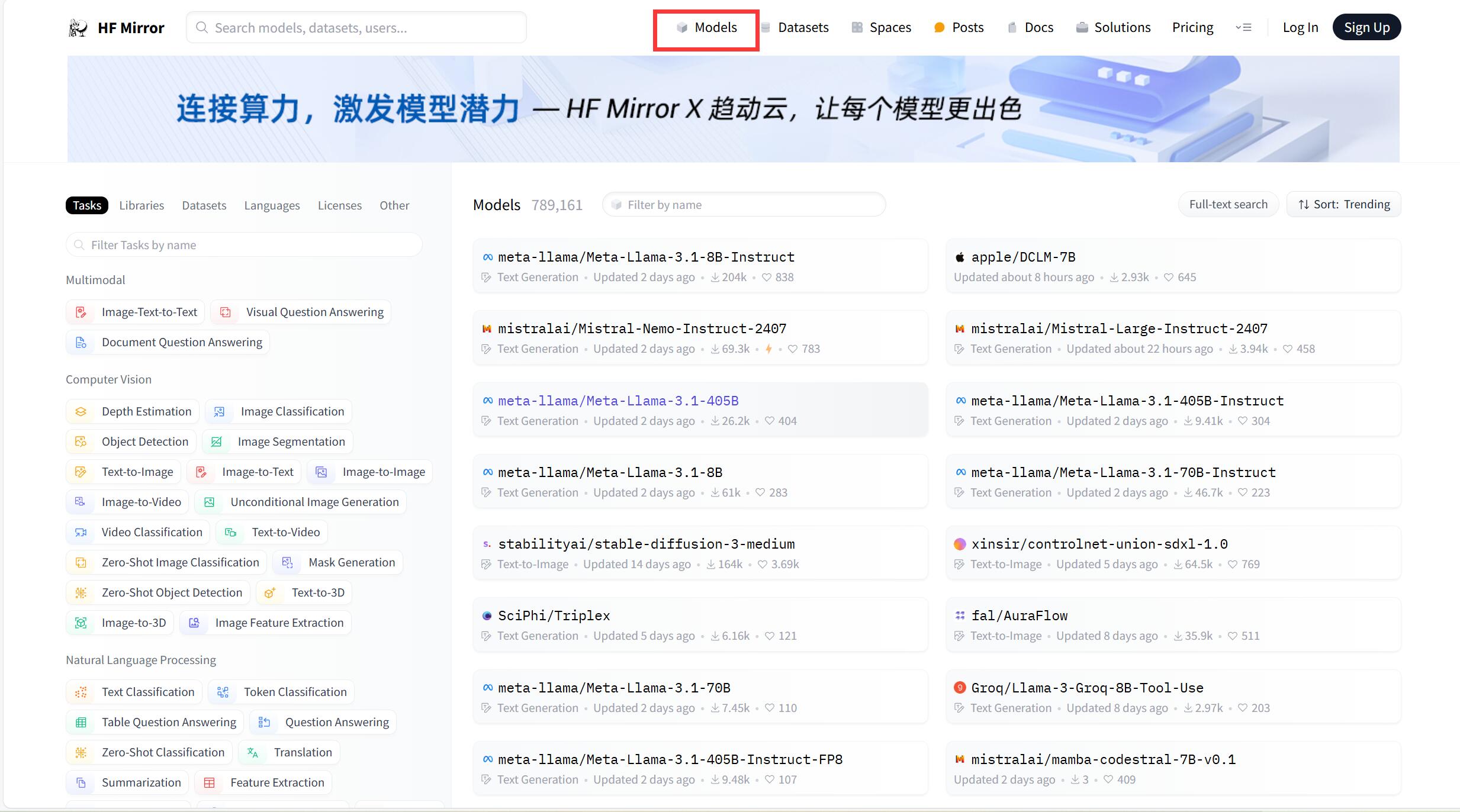Open meta-llama/Meta-Llama-3.1-8B-Instruct model
This screenshot has height=812, width=1460.
(x=700, y=266)
